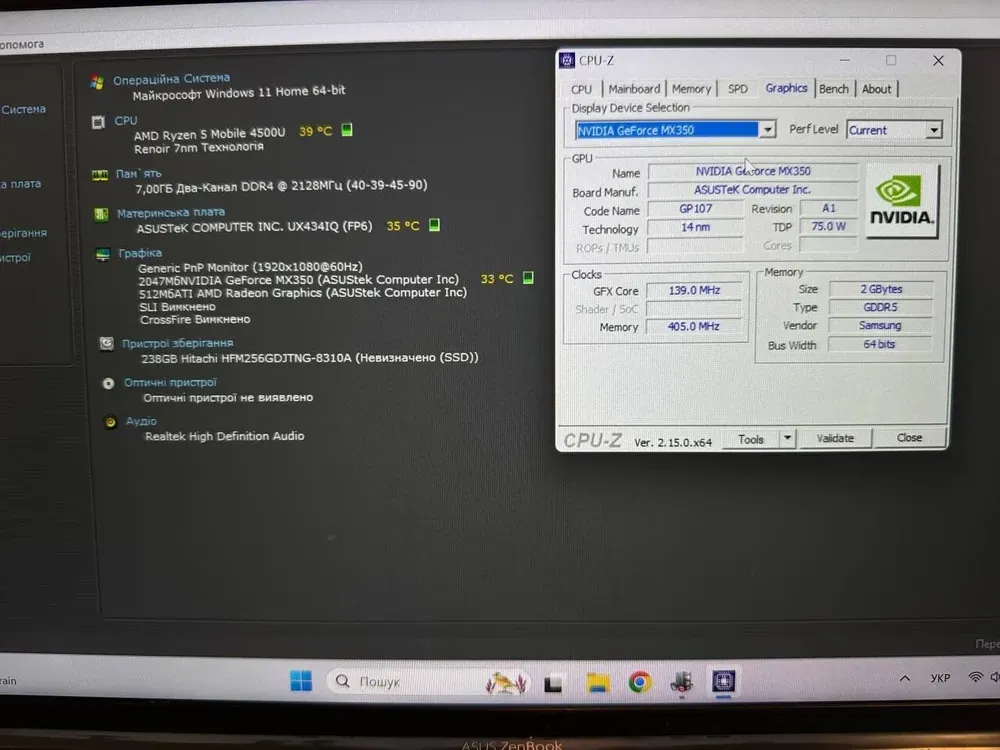Click the monitor icon beside Графіка
The height and width of the screenshot is (750, 1000).
[x=101, y=255]
